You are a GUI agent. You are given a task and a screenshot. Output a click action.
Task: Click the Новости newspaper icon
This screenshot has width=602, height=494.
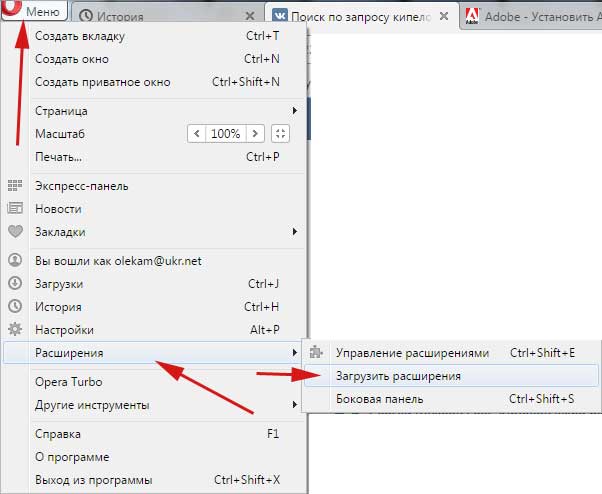coord(15,208)
